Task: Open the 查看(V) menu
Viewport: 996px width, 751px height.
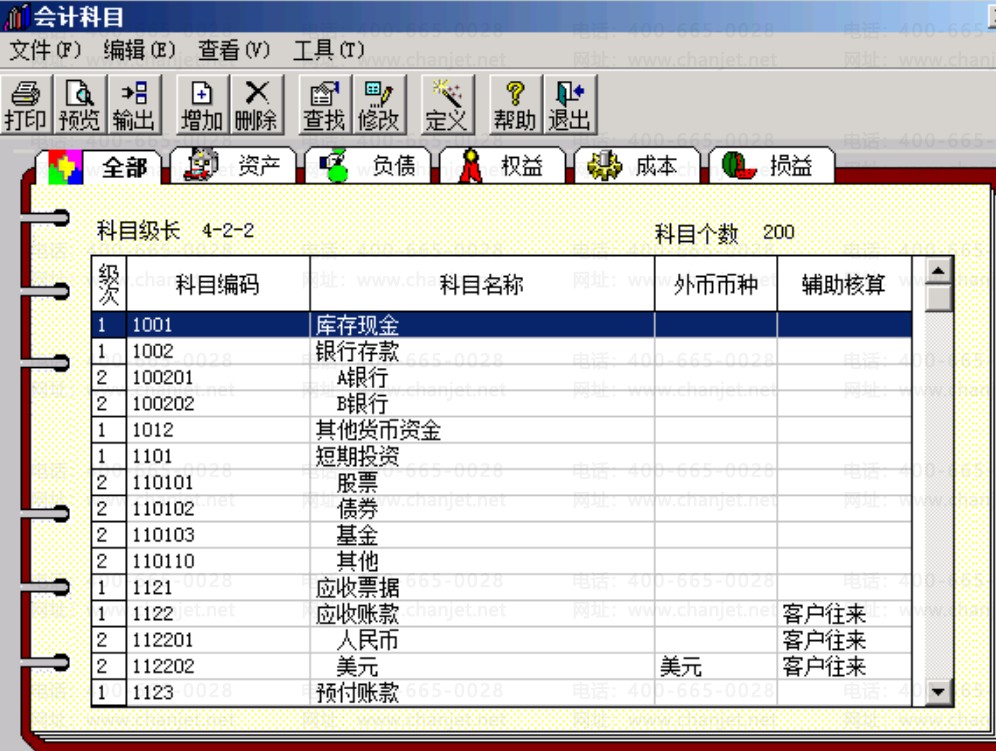Action: click(x=234, y=50)
